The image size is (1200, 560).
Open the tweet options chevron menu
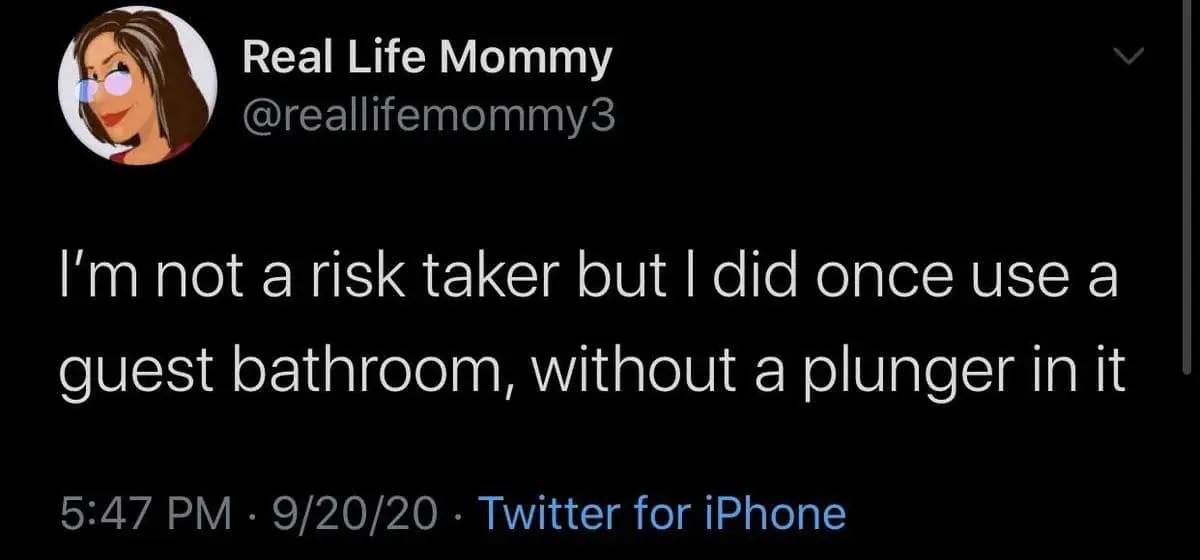1129,61
